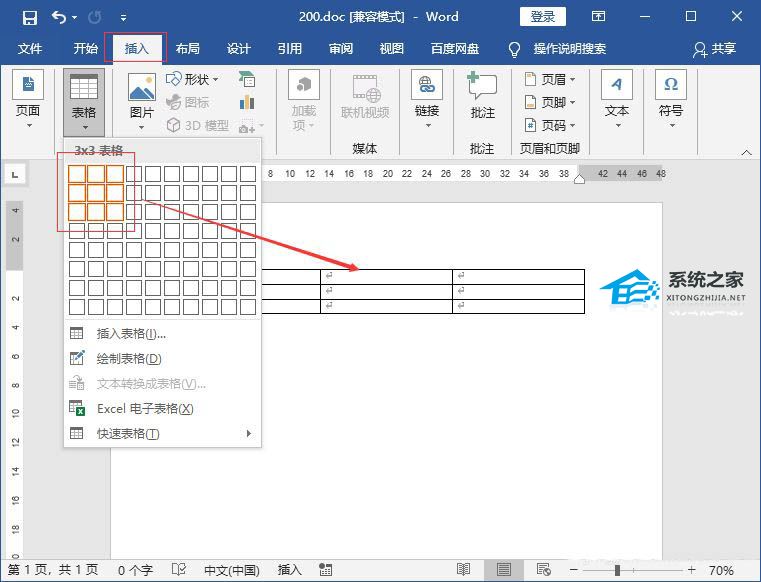Expand the 快速表格 submenu arrow

249,433
